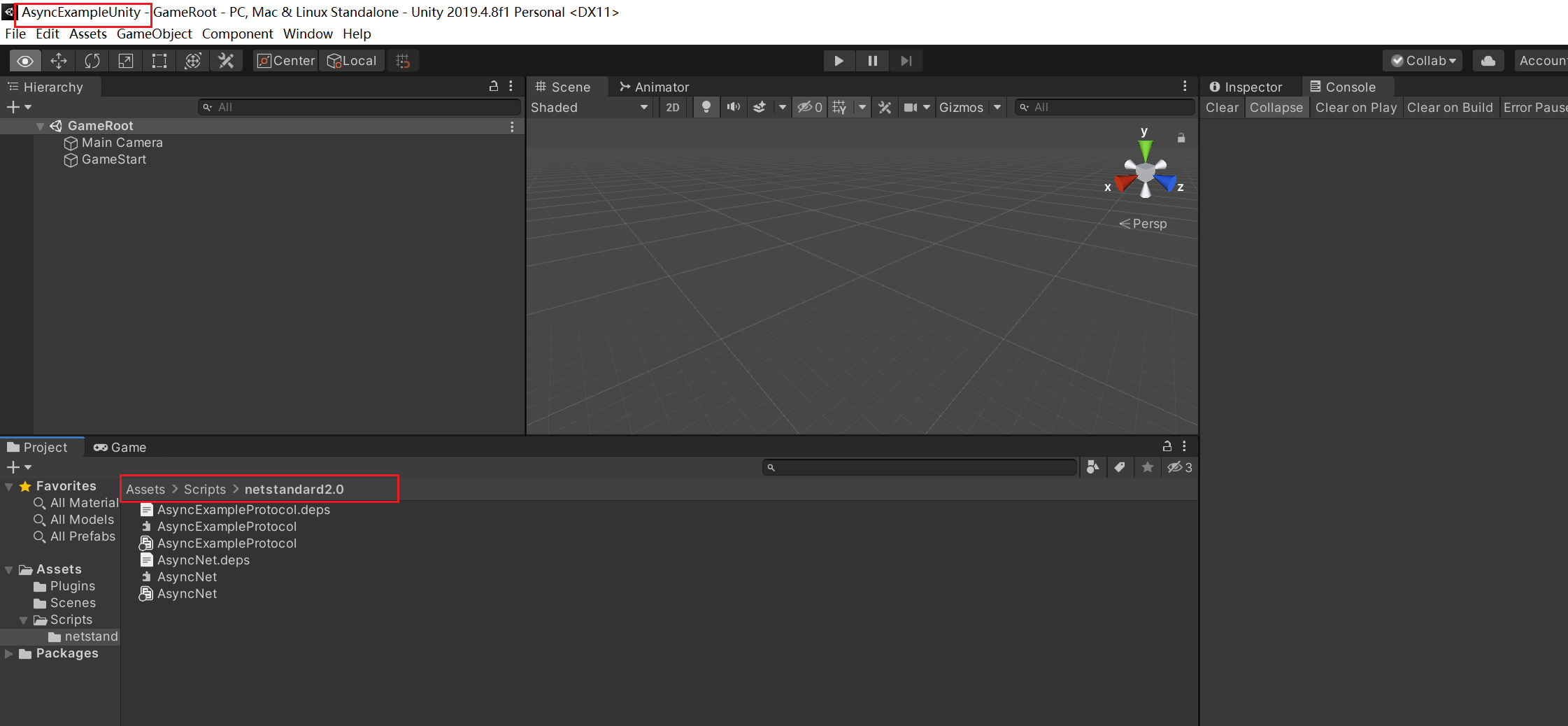Image resolution: width=1568 pixels, height=726 pixels.
Task: Open Shaded draw mode dropdown
Action: click(x=590, y=107)
